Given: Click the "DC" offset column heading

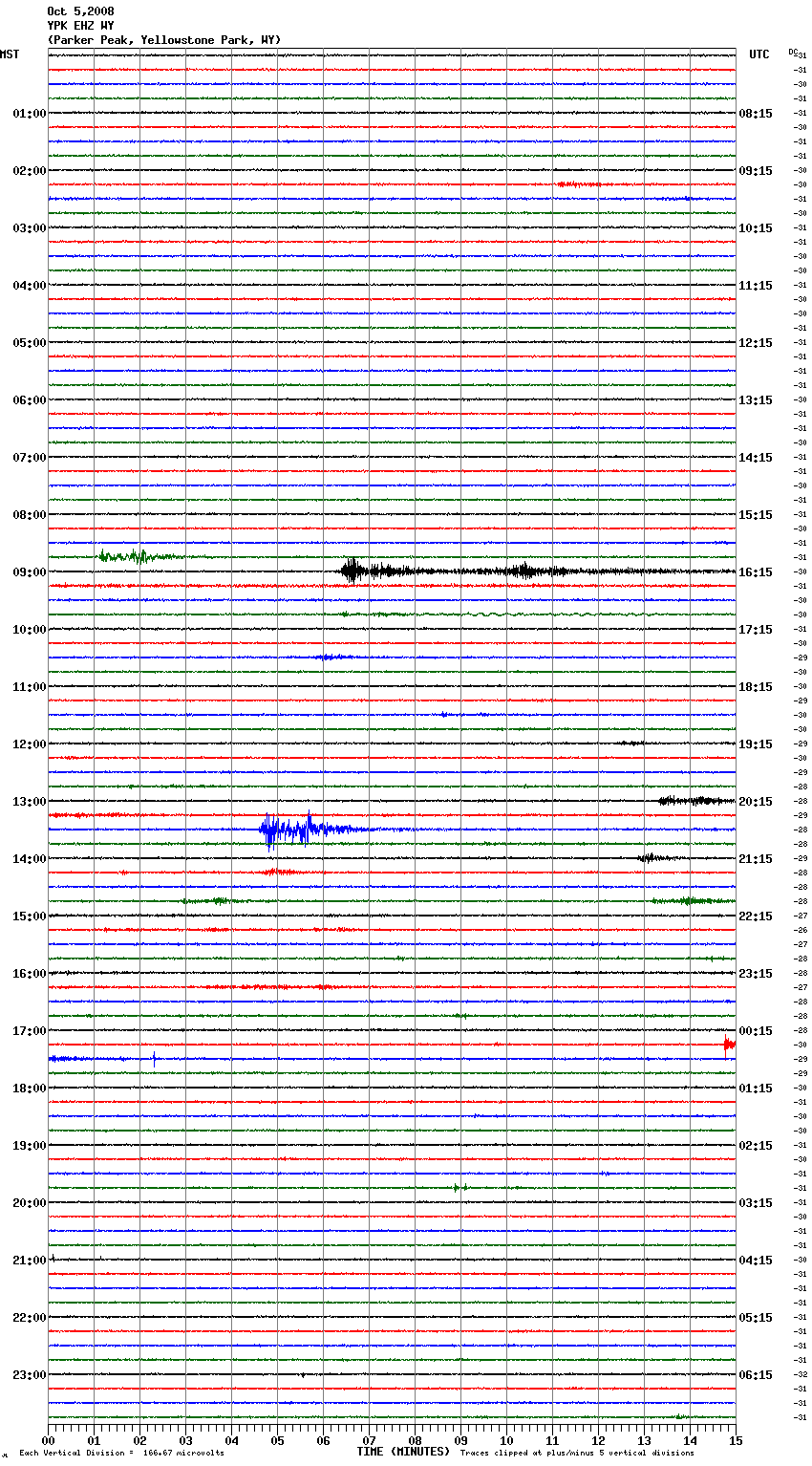Looking at the screenshot, I should (x=793, y=52).
